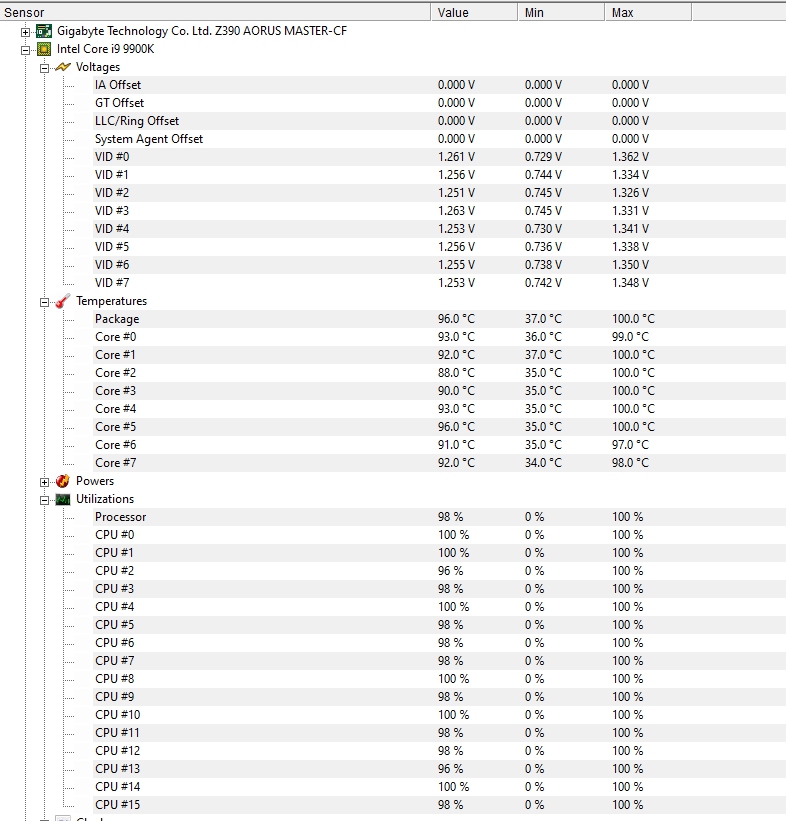Image resolution: width=786 pixels, height=821 pixels.
Task: Click the Temperatures thermometer icon
Action: click(x=62, y=301)
